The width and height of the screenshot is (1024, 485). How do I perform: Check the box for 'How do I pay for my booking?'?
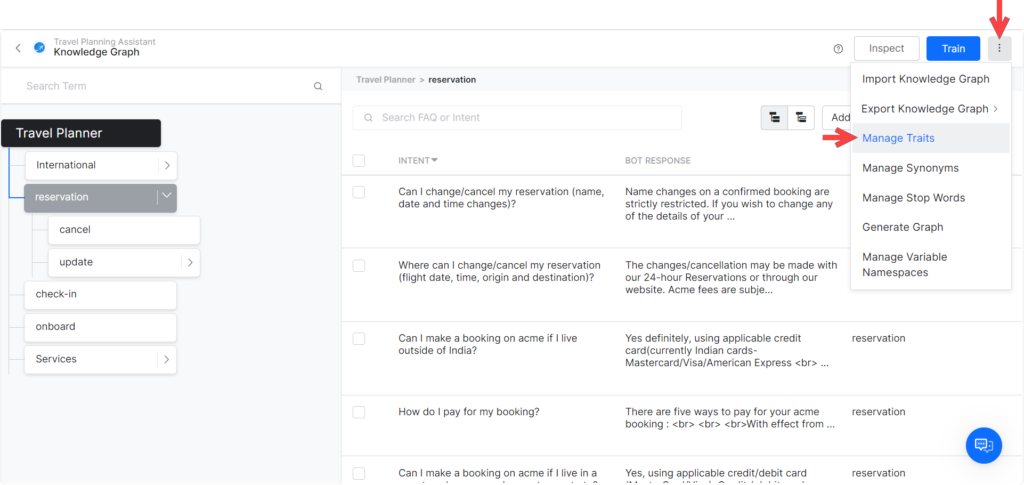pos(359,412)
